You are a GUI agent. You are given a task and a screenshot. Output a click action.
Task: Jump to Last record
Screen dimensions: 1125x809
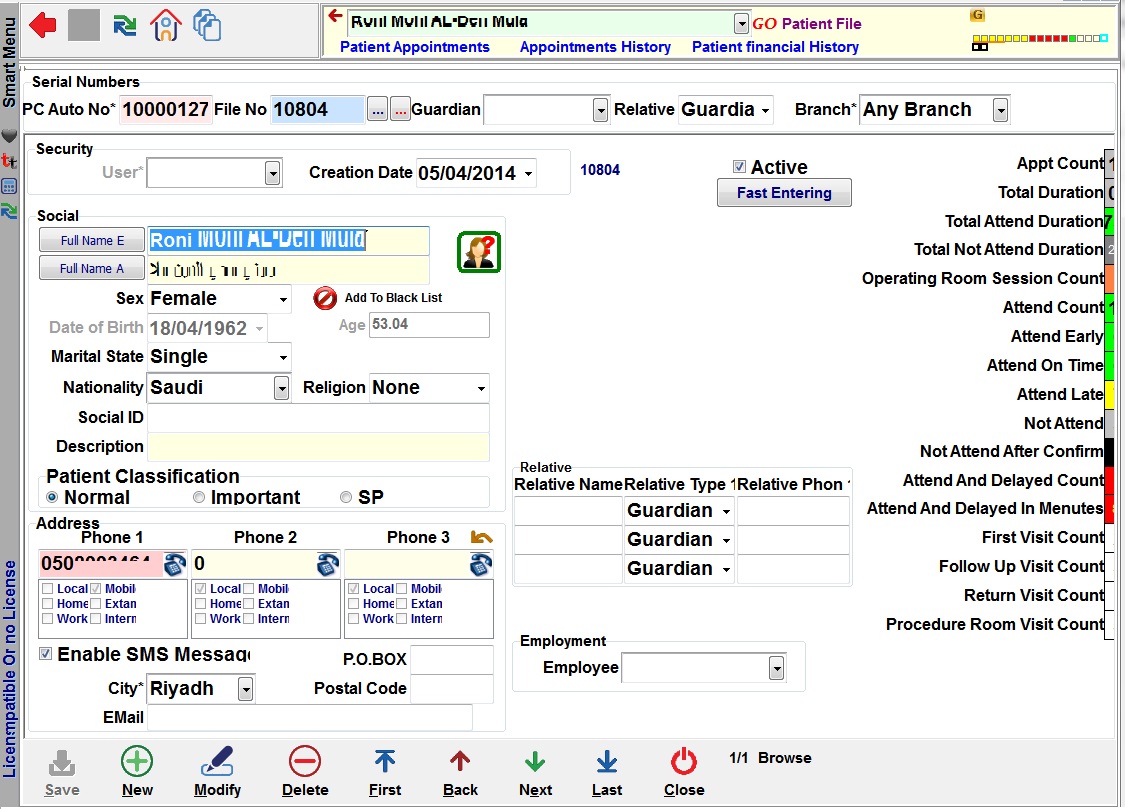tap(607, 762)
